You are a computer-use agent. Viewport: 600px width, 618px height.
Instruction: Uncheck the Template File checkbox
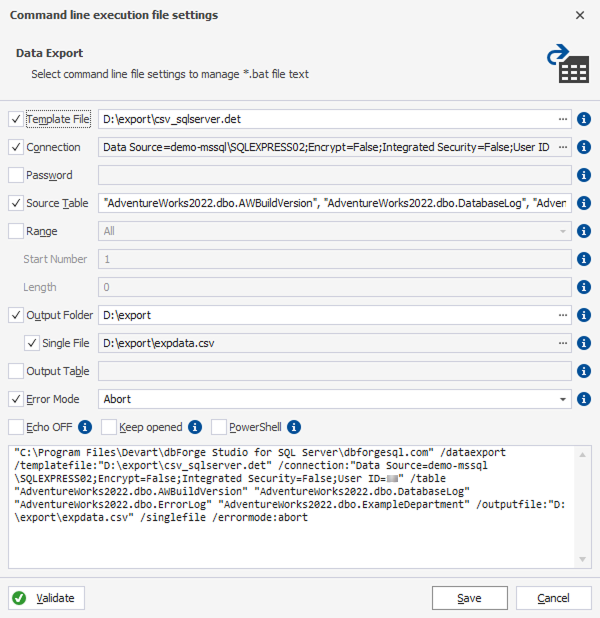(x=16, y=119)
